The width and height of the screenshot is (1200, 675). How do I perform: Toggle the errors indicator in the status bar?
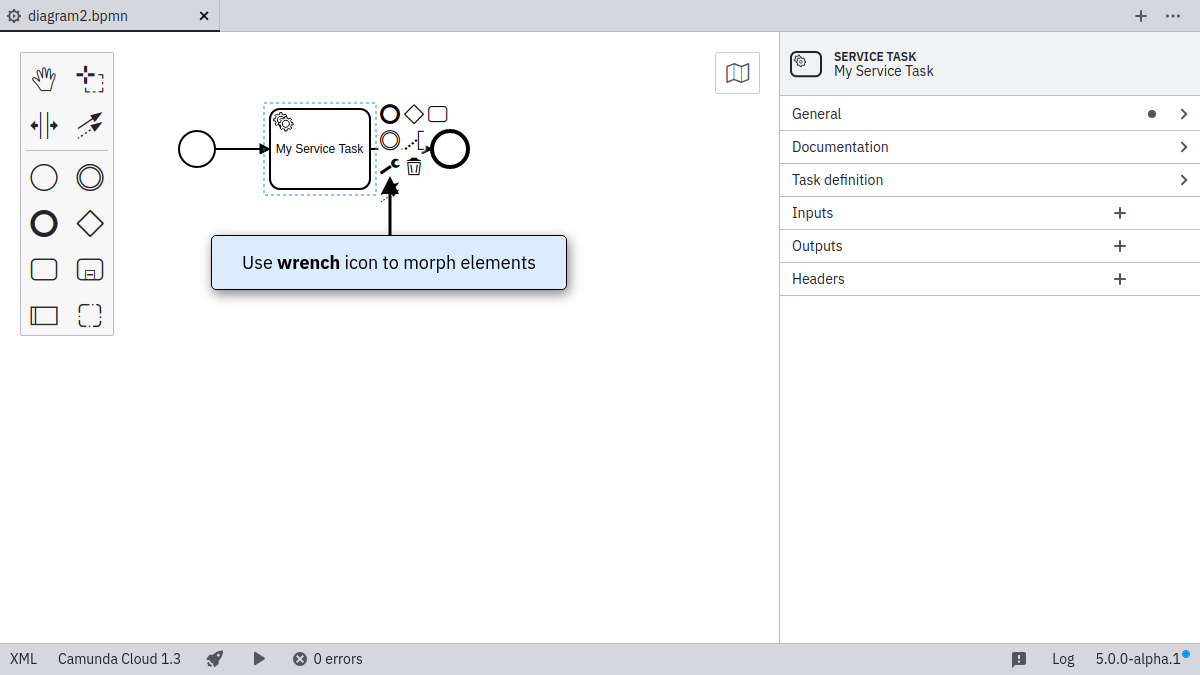click(x=327, y=658)
